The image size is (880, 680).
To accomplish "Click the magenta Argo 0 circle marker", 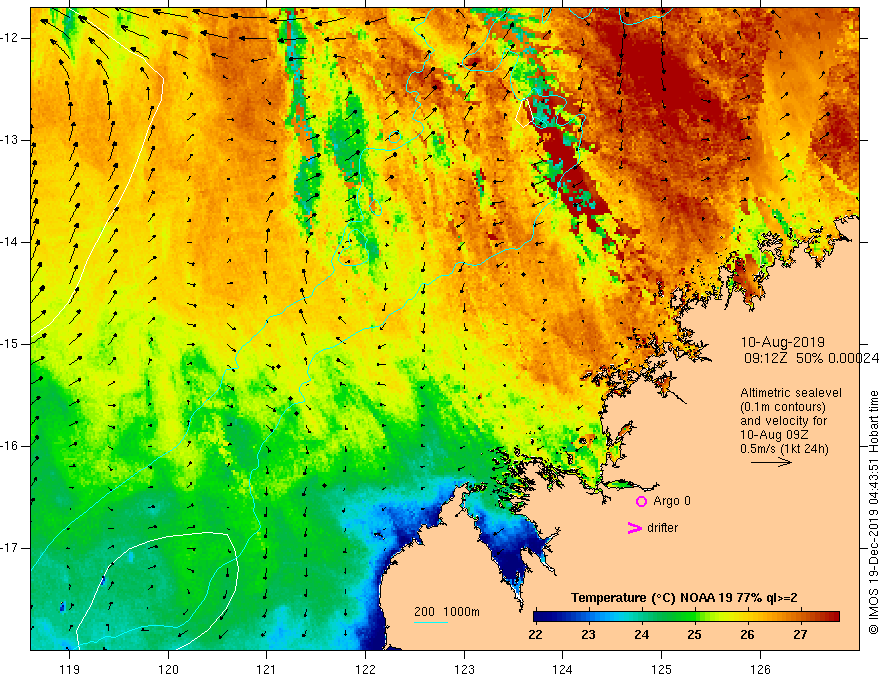I will point(641,501).
